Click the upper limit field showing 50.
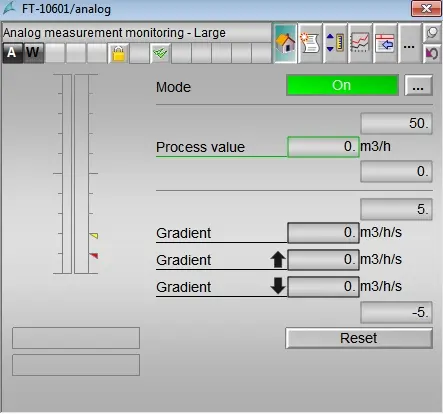The image size is (443, 414). tap(396, 124)
